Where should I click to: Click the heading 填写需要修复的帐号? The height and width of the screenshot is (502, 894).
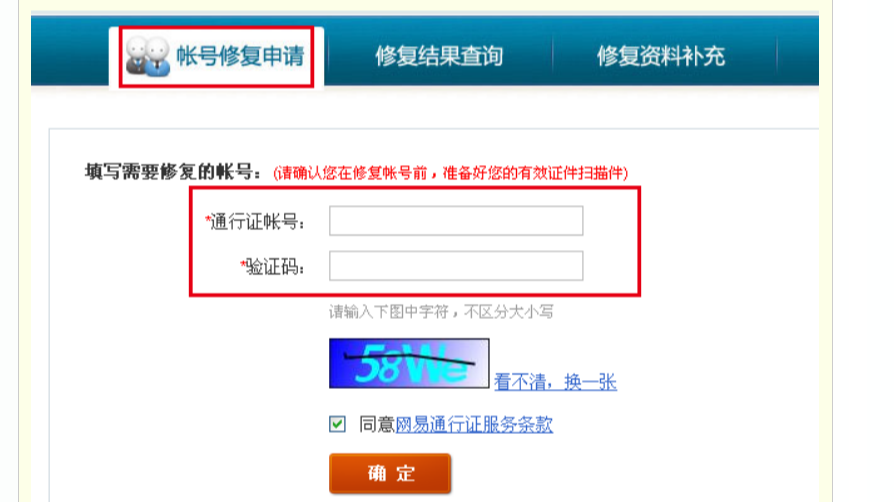[x=173, y=172]
